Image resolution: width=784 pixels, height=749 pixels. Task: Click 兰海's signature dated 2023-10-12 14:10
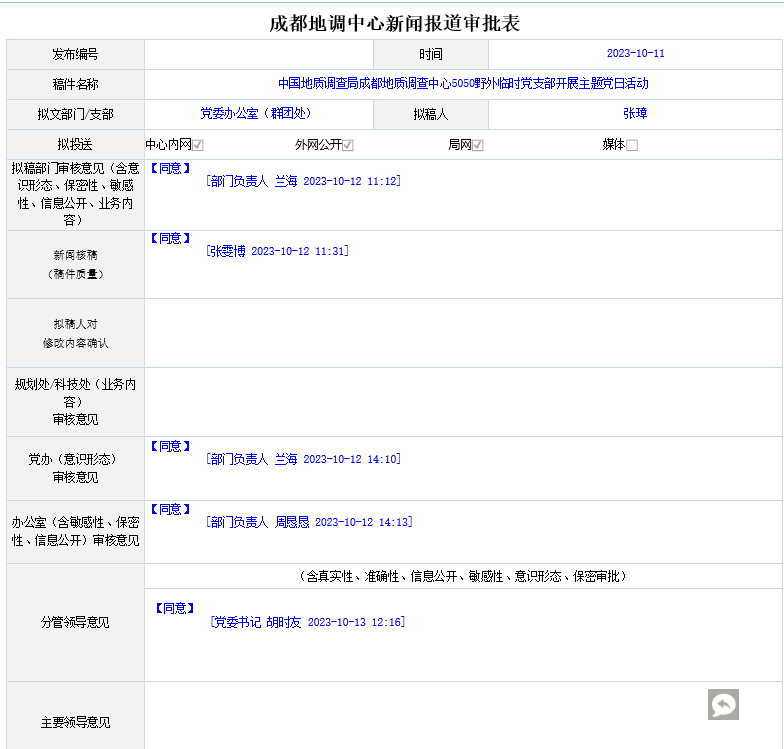click(x=303, y=459)
